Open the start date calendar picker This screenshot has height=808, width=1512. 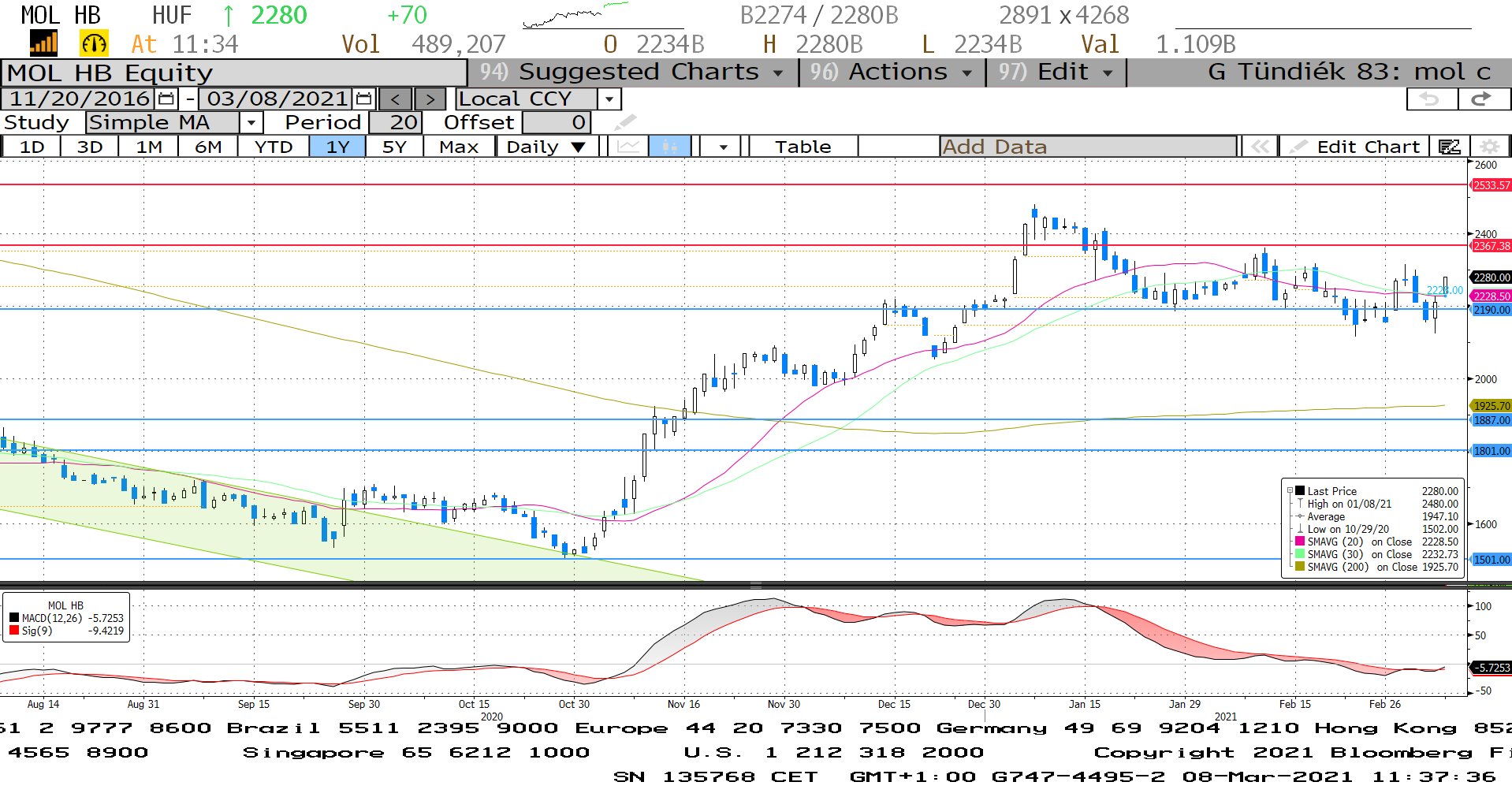(166, 99)
